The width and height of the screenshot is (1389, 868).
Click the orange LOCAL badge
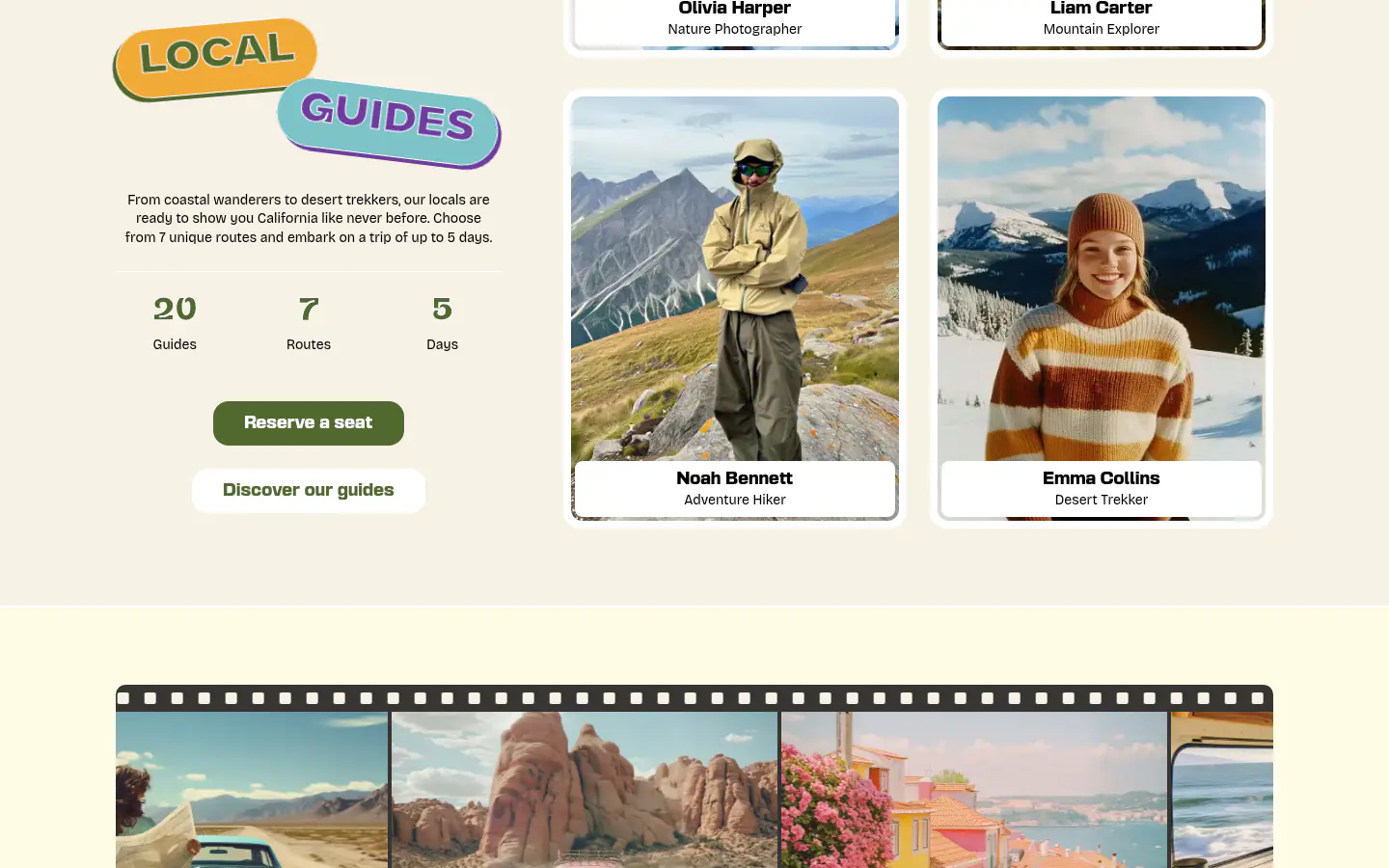coord(215,58)
